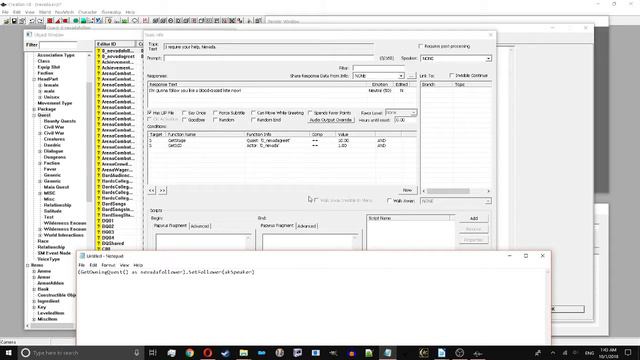
Task: Open Notepad Edit menu
Action: click(x=93, y=265)
